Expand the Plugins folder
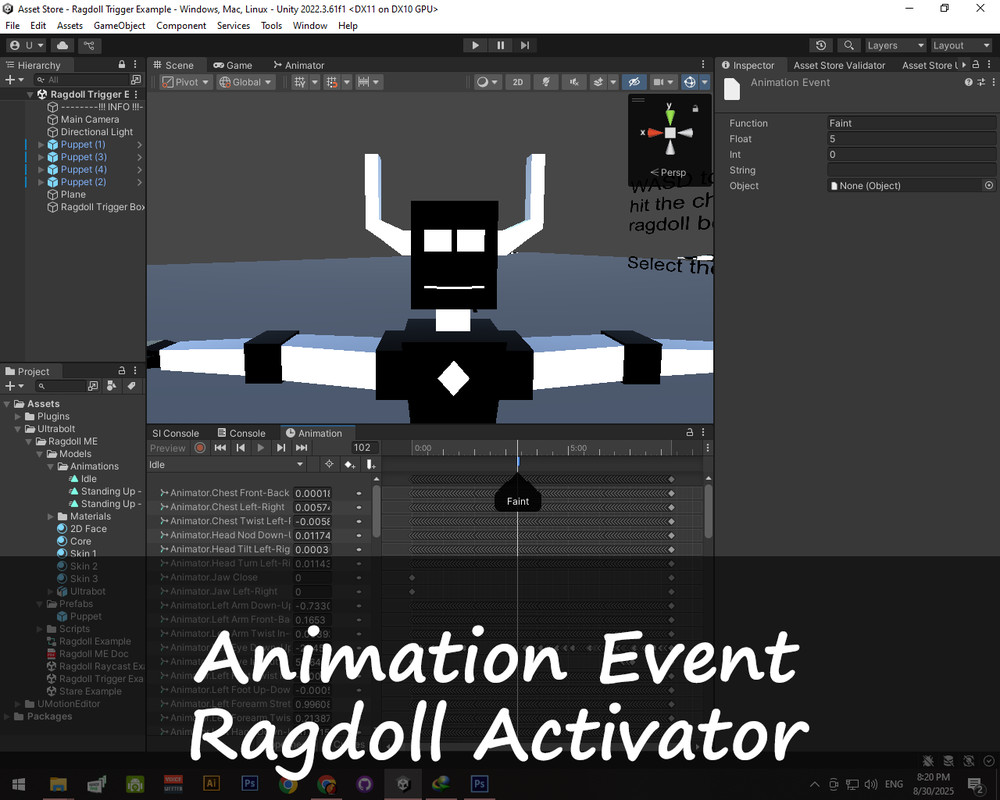Viewport: 1000px width, 800px height. pyautogui.click(x=18, y=417)
